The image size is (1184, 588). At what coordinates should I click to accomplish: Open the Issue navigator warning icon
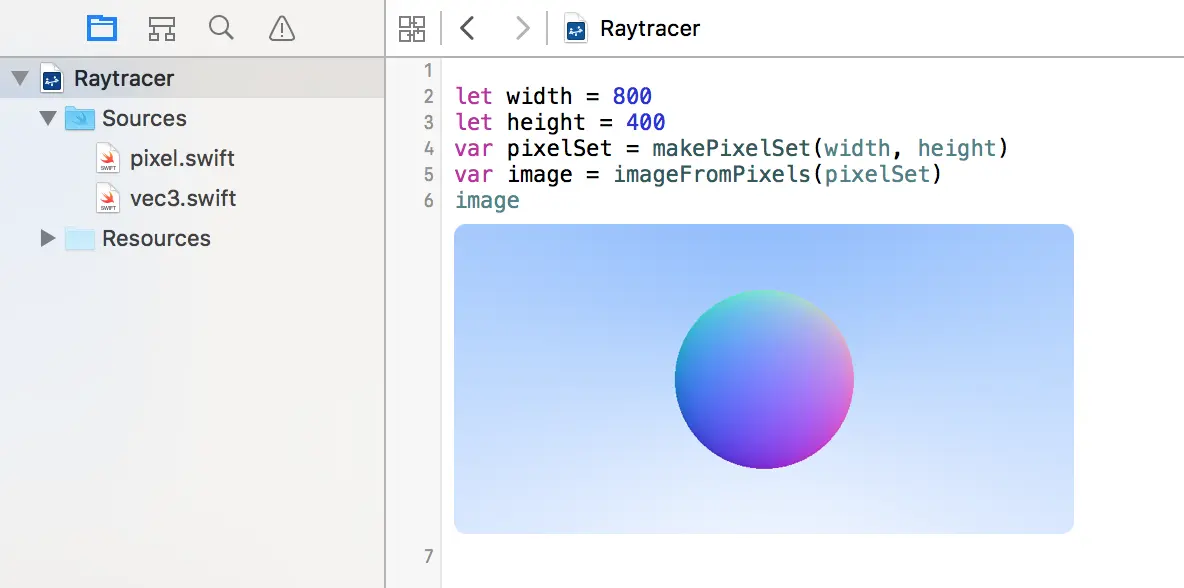coord(281,29)
